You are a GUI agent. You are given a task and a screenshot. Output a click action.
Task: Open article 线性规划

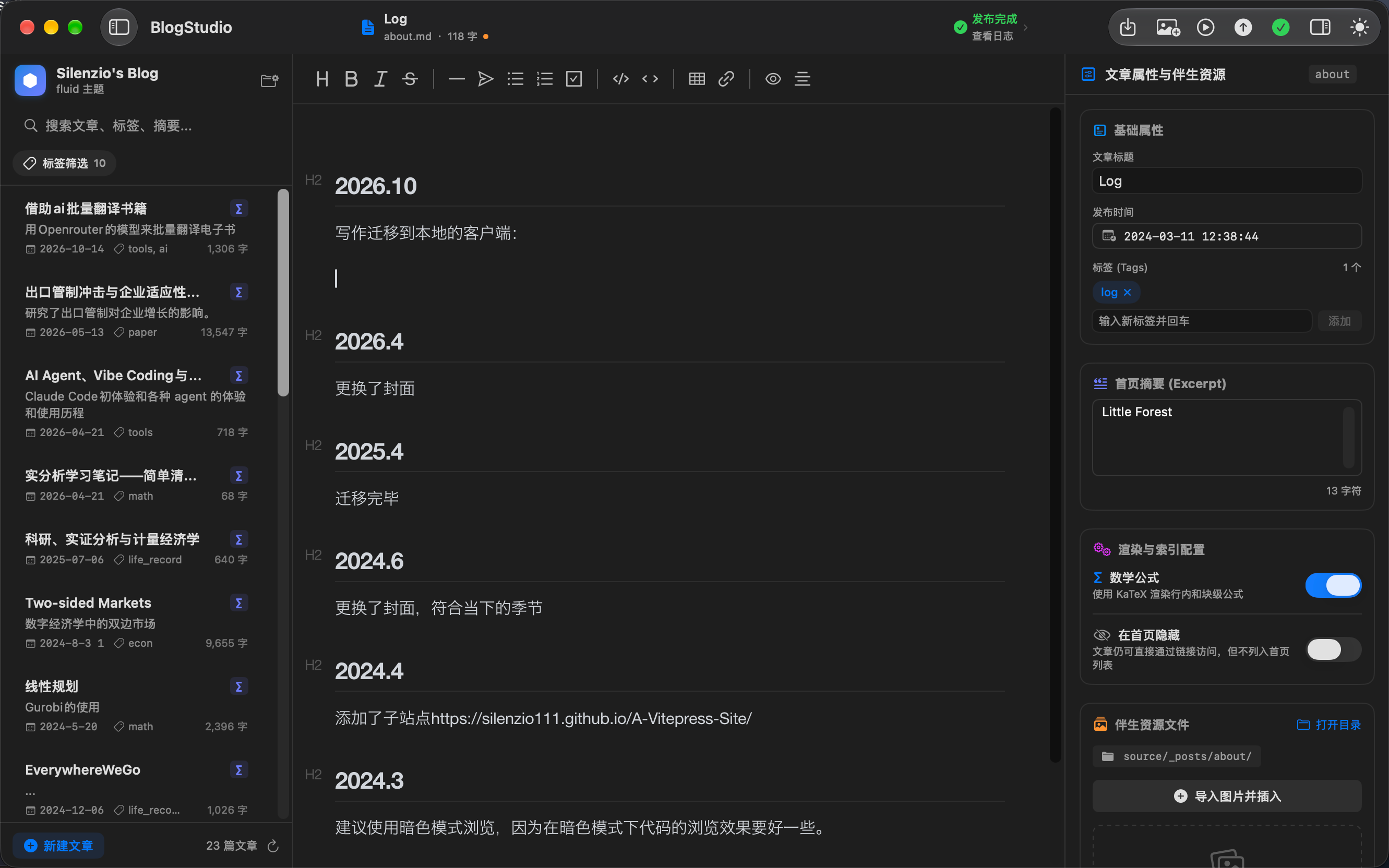click(136, 706)
